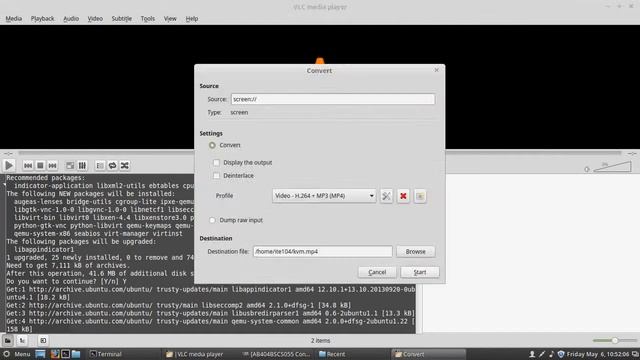This screenshot has width=640, height=360.
Task: Click the display icon at taskbar end
Action: (635, 354)
